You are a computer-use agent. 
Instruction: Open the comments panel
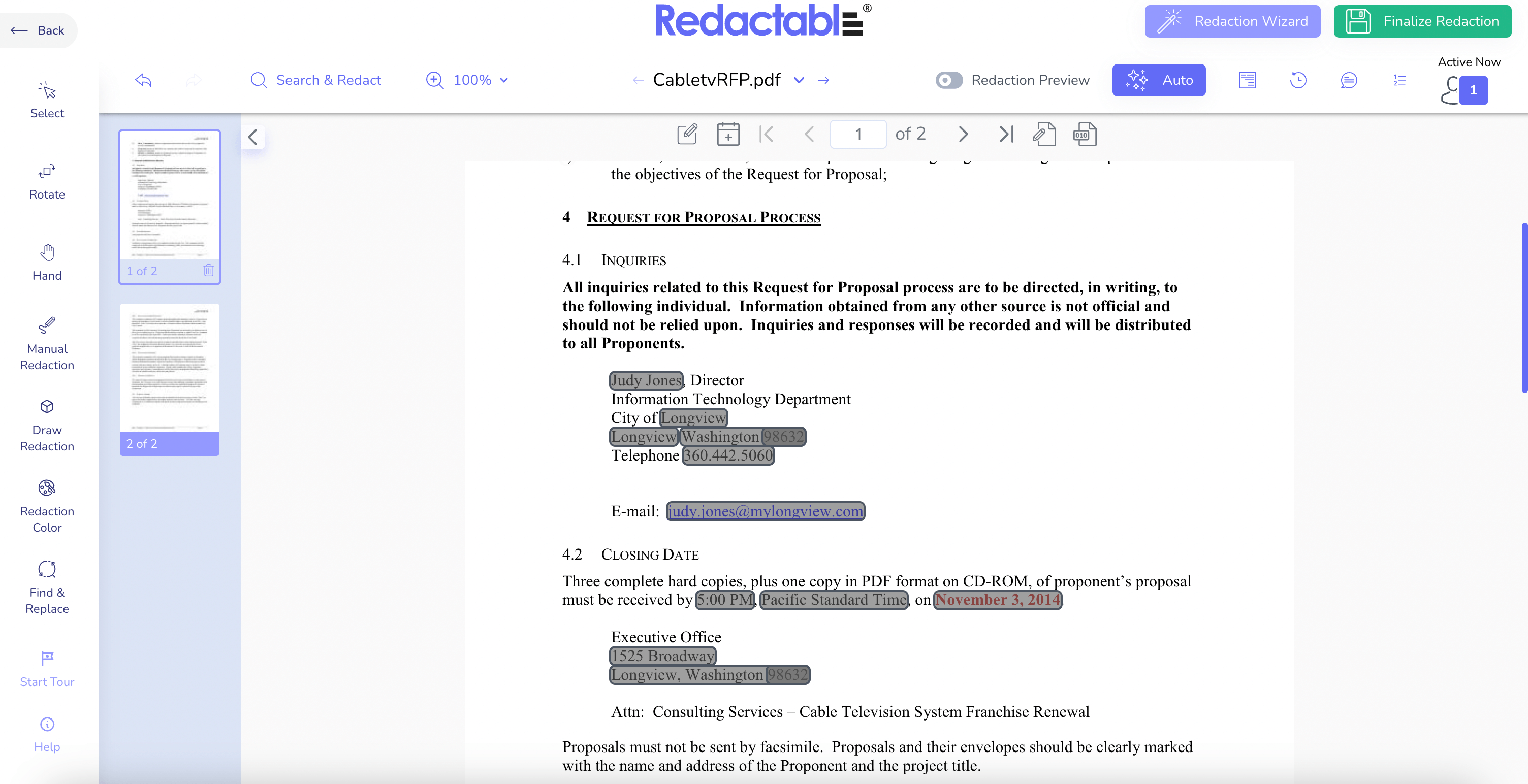click(x=1349, y=80)
